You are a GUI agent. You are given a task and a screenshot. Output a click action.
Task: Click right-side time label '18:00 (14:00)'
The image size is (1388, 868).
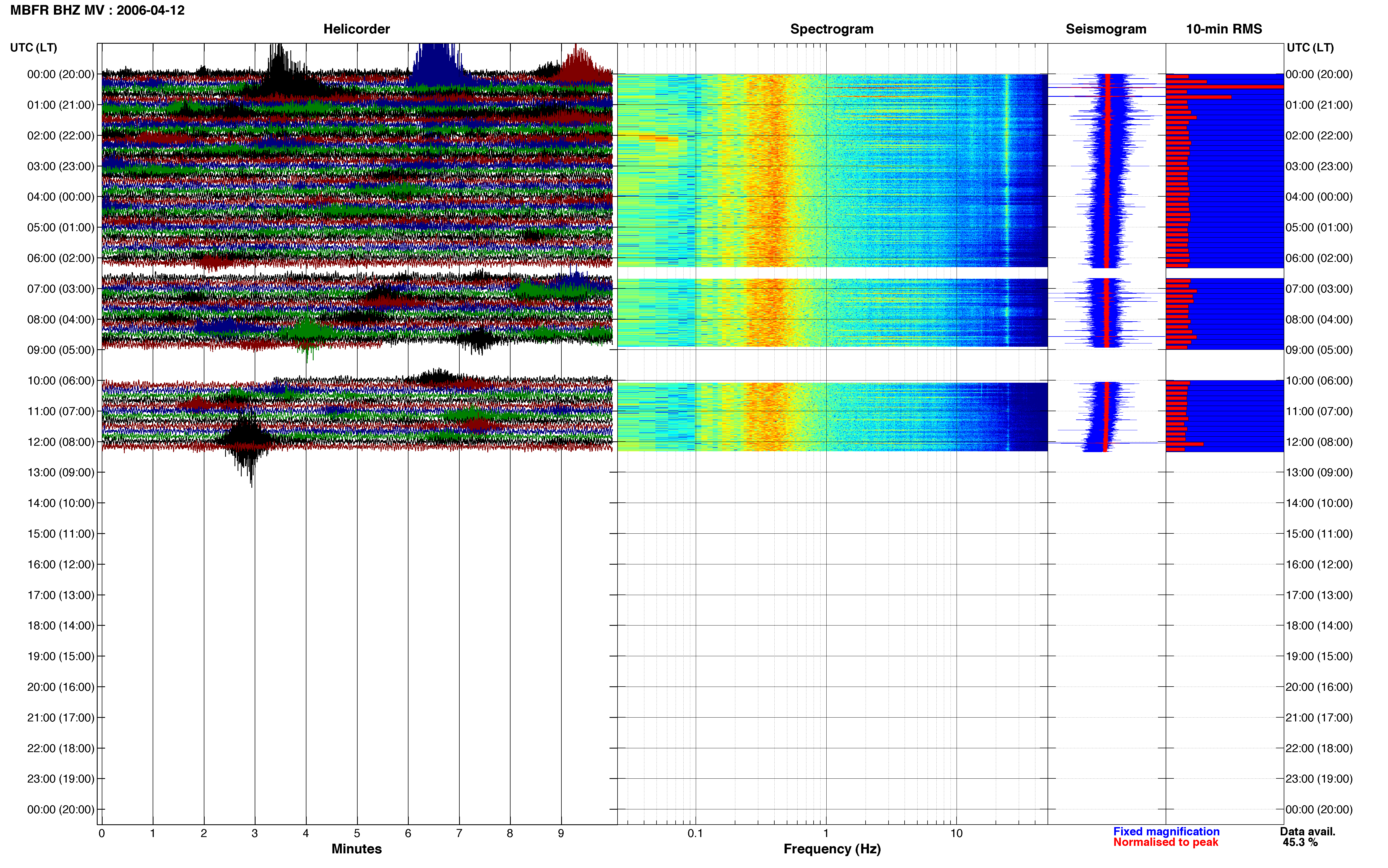click(1319, 626)
